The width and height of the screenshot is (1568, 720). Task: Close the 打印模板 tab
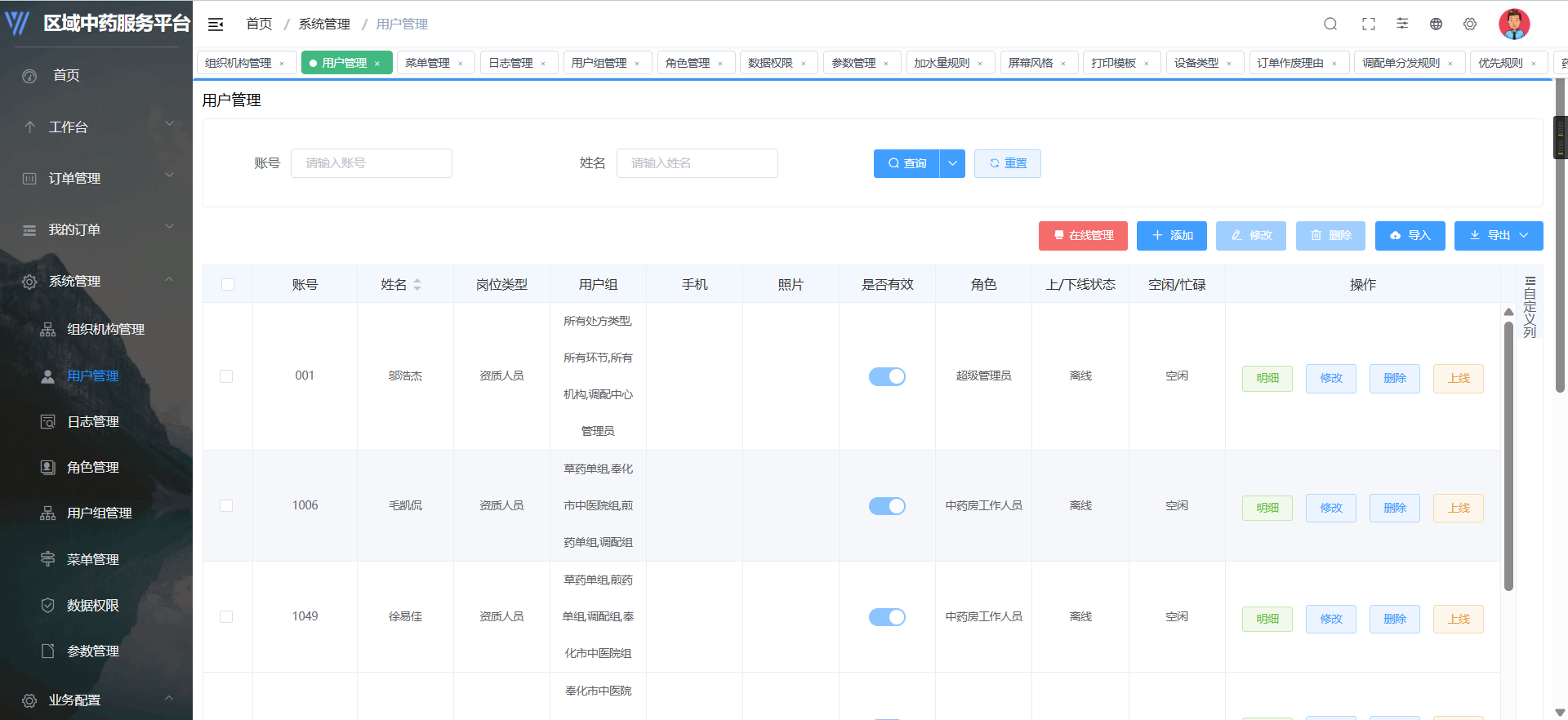pyautogui.click(x=1147, y=64)
